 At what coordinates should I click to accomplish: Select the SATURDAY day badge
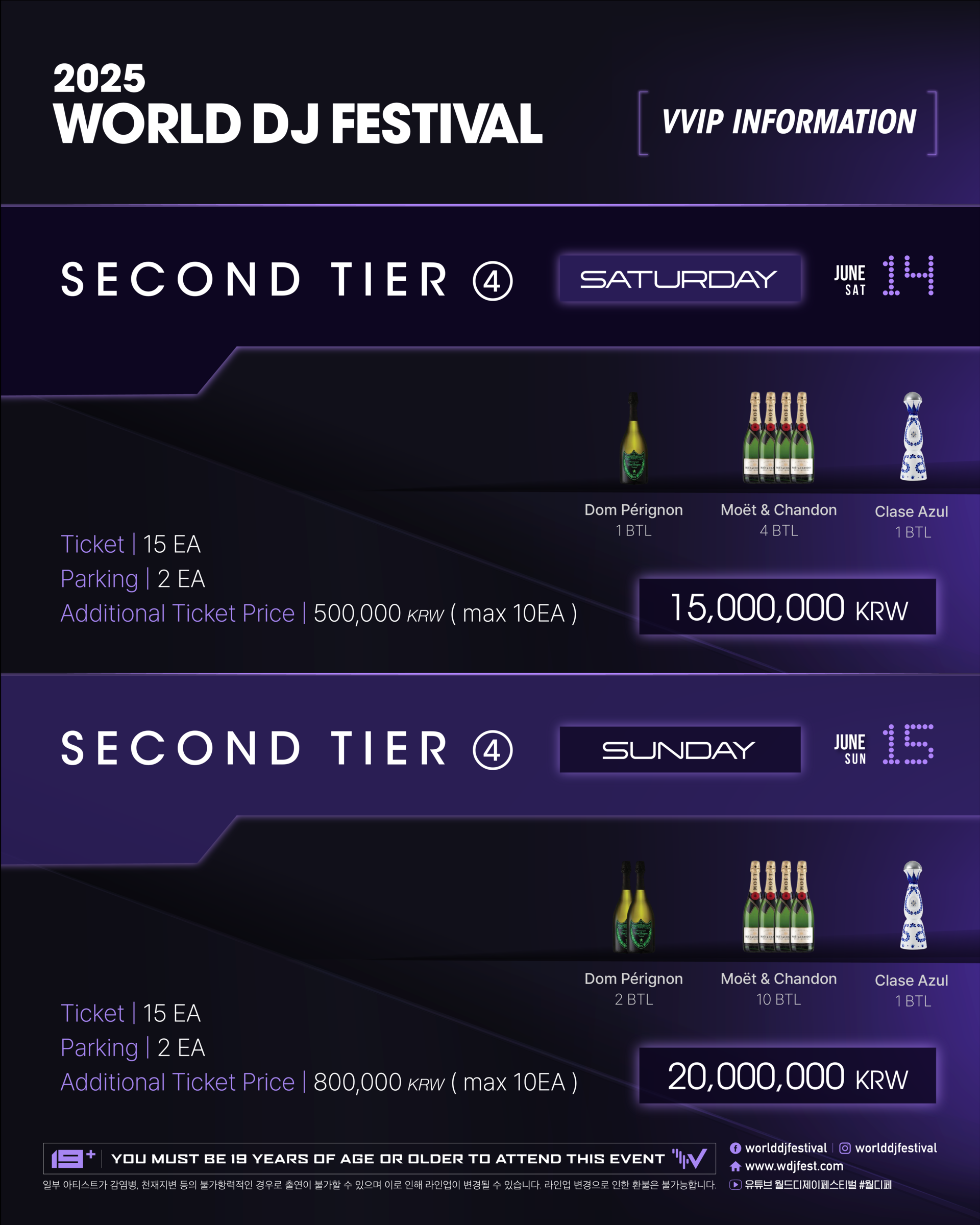tap(680, 278)
